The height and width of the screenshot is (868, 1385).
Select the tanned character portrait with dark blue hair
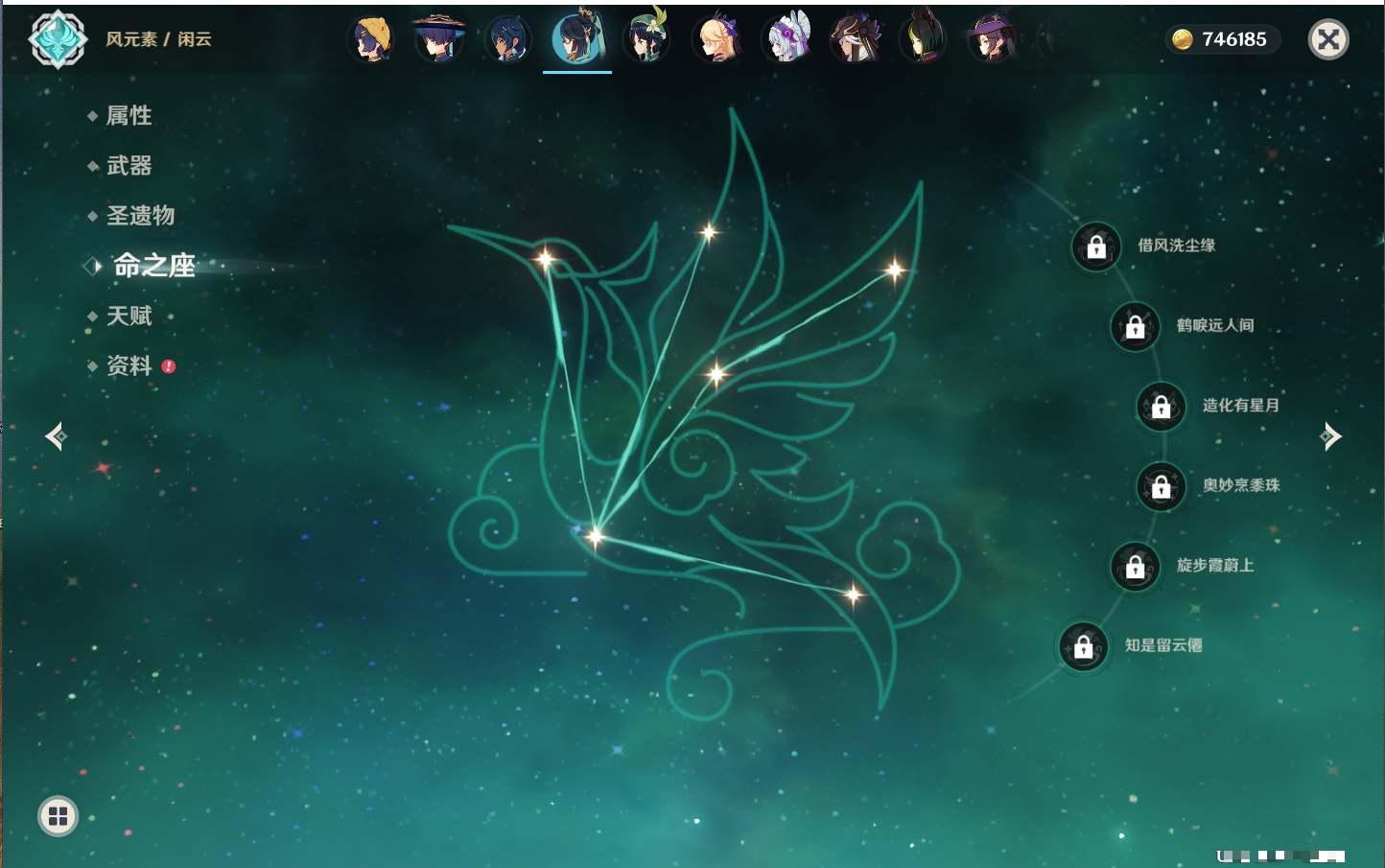point(507,39)
